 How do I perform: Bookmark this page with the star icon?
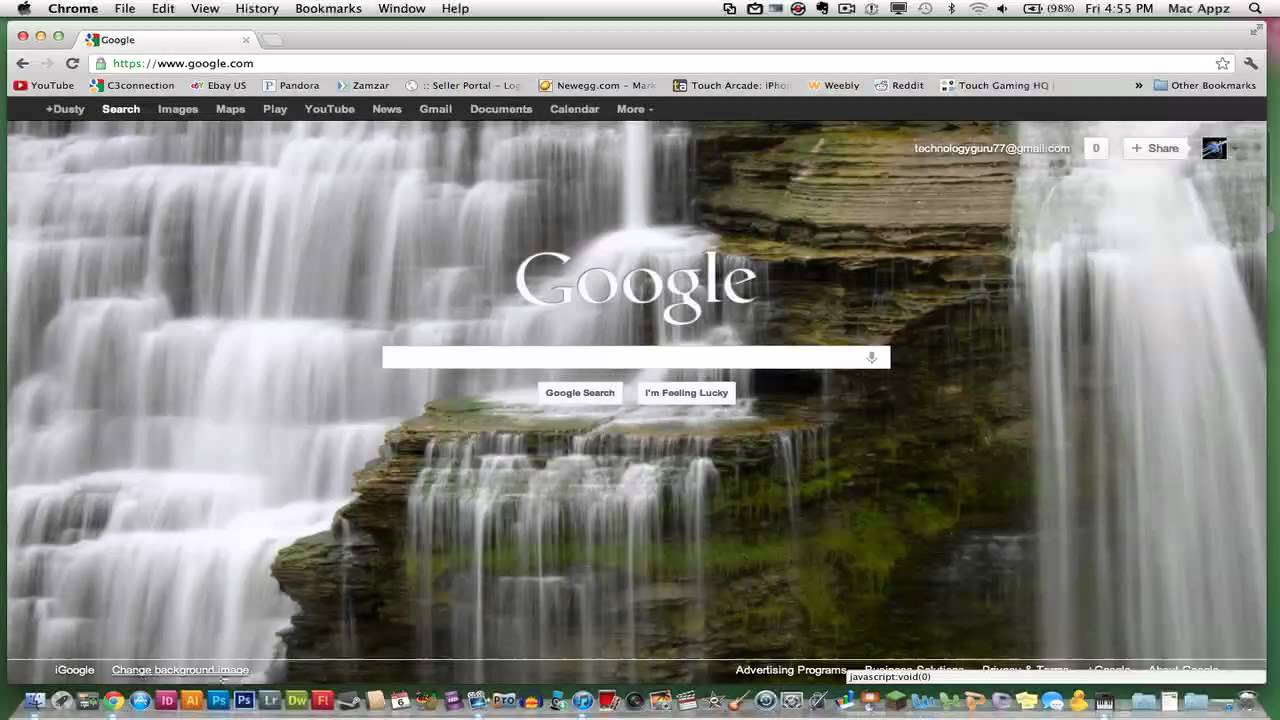[x=1222, y=63]
